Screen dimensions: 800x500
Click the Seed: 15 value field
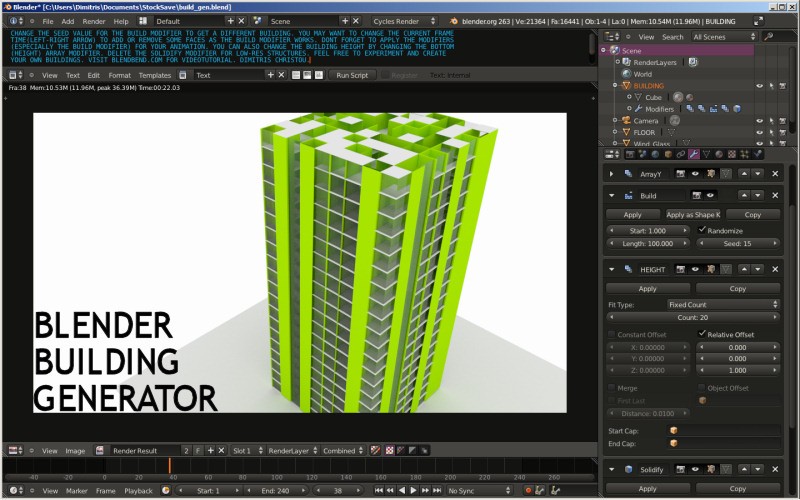point(738,243)
